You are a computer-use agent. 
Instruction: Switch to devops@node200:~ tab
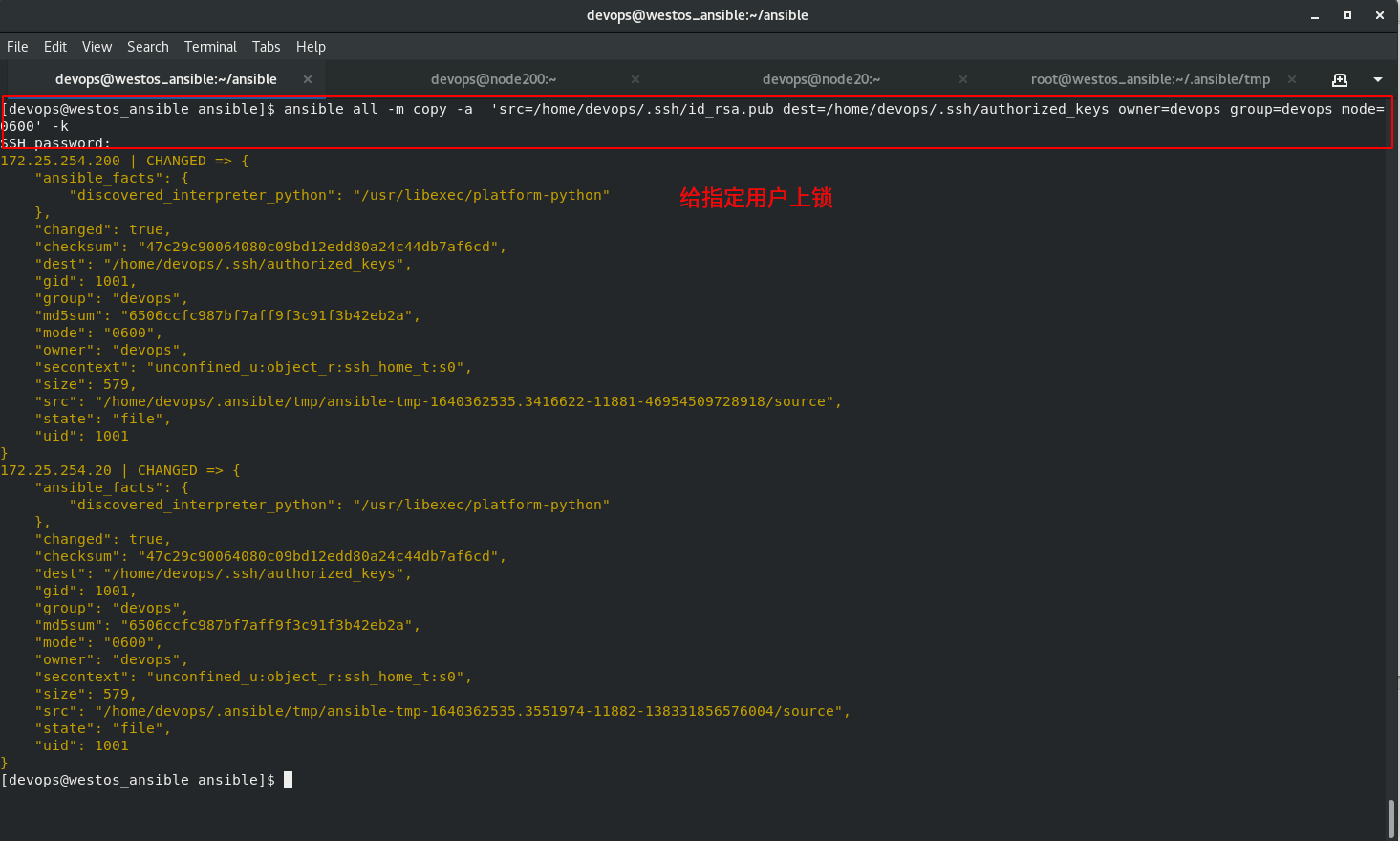(493, 79)
